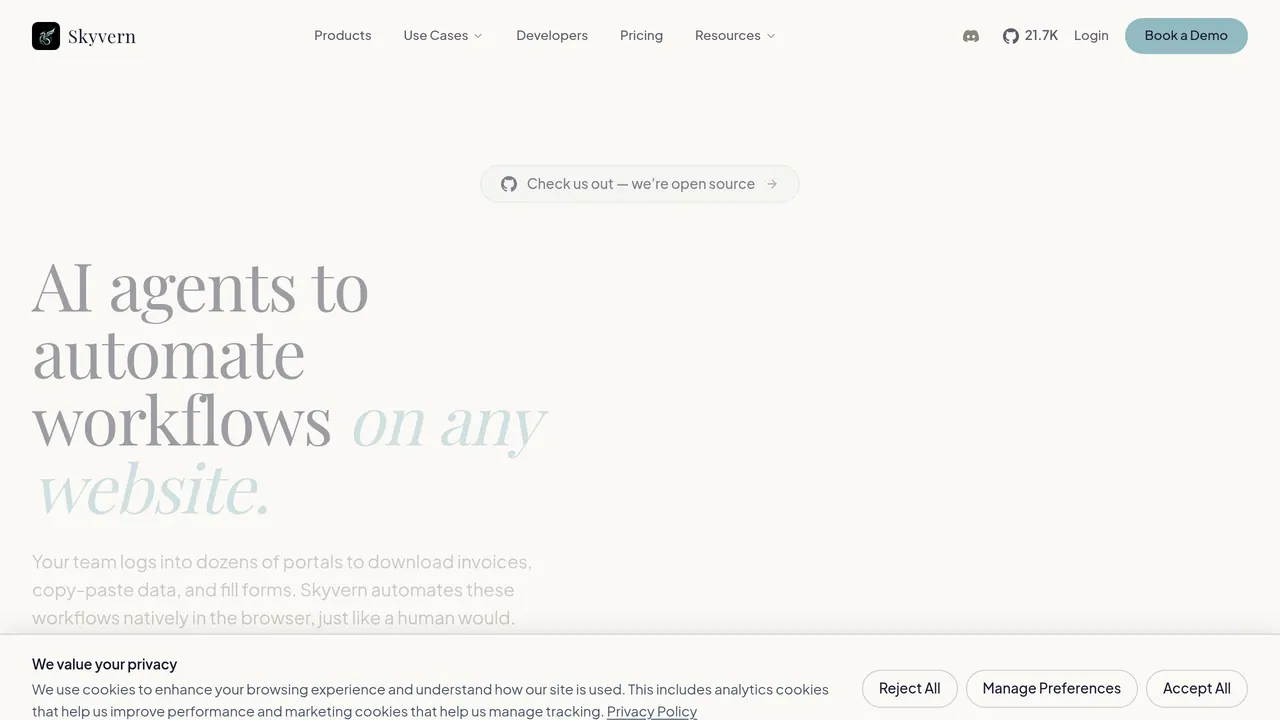The image size is (1280, 720).
Task: Open the Products menu item
Action: [x=343, y=35]
